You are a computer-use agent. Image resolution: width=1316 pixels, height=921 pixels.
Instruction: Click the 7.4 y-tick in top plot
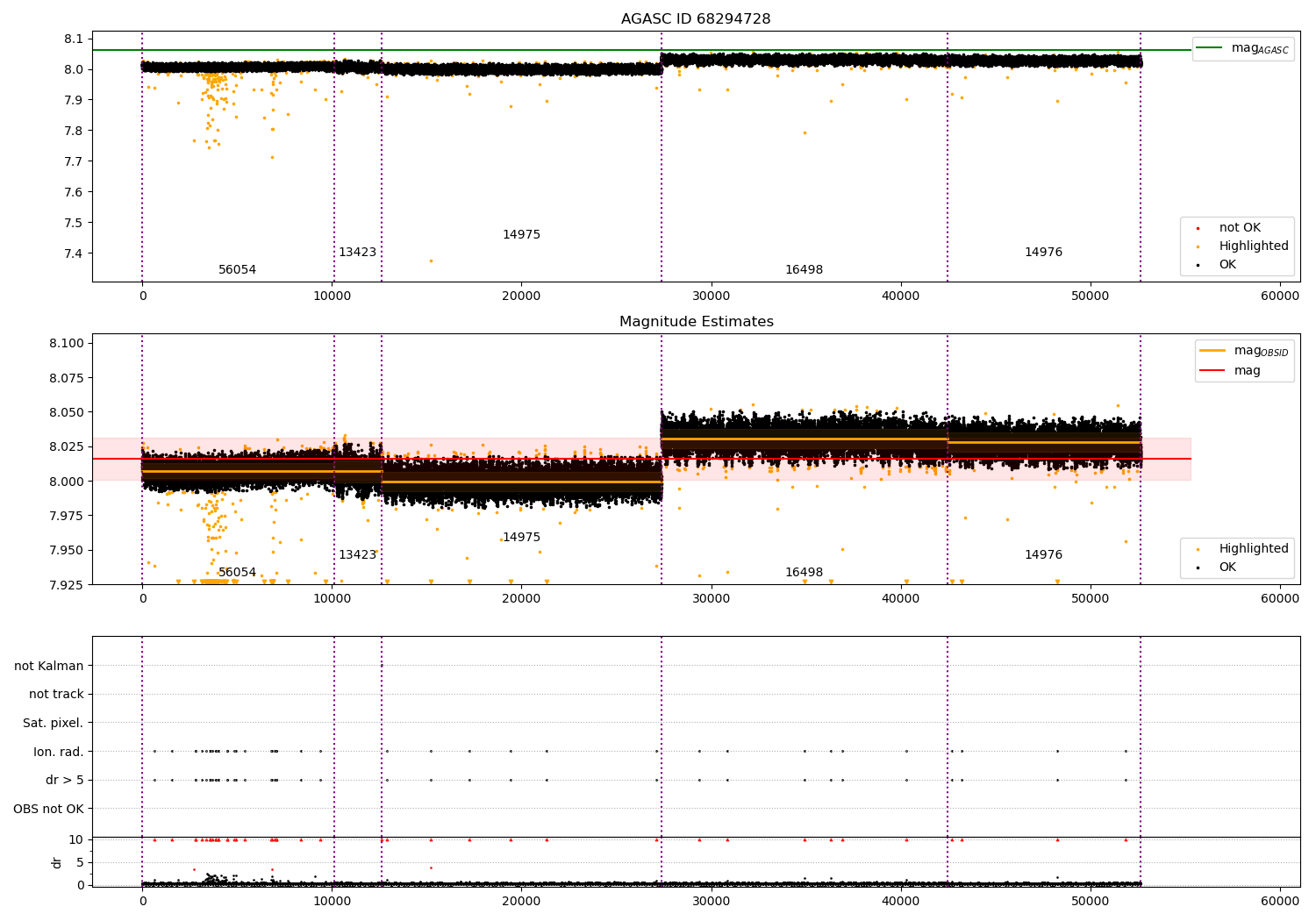click(x=74, y=253)
